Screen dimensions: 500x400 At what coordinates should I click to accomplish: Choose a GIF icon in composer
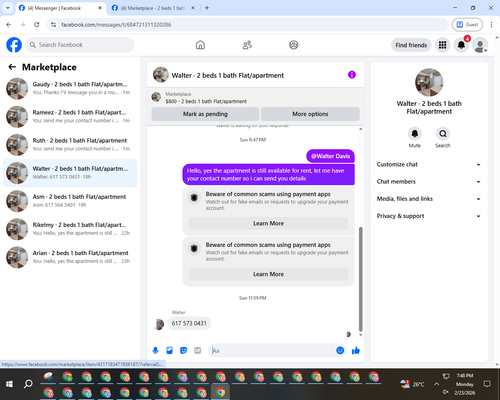[198, 350]
